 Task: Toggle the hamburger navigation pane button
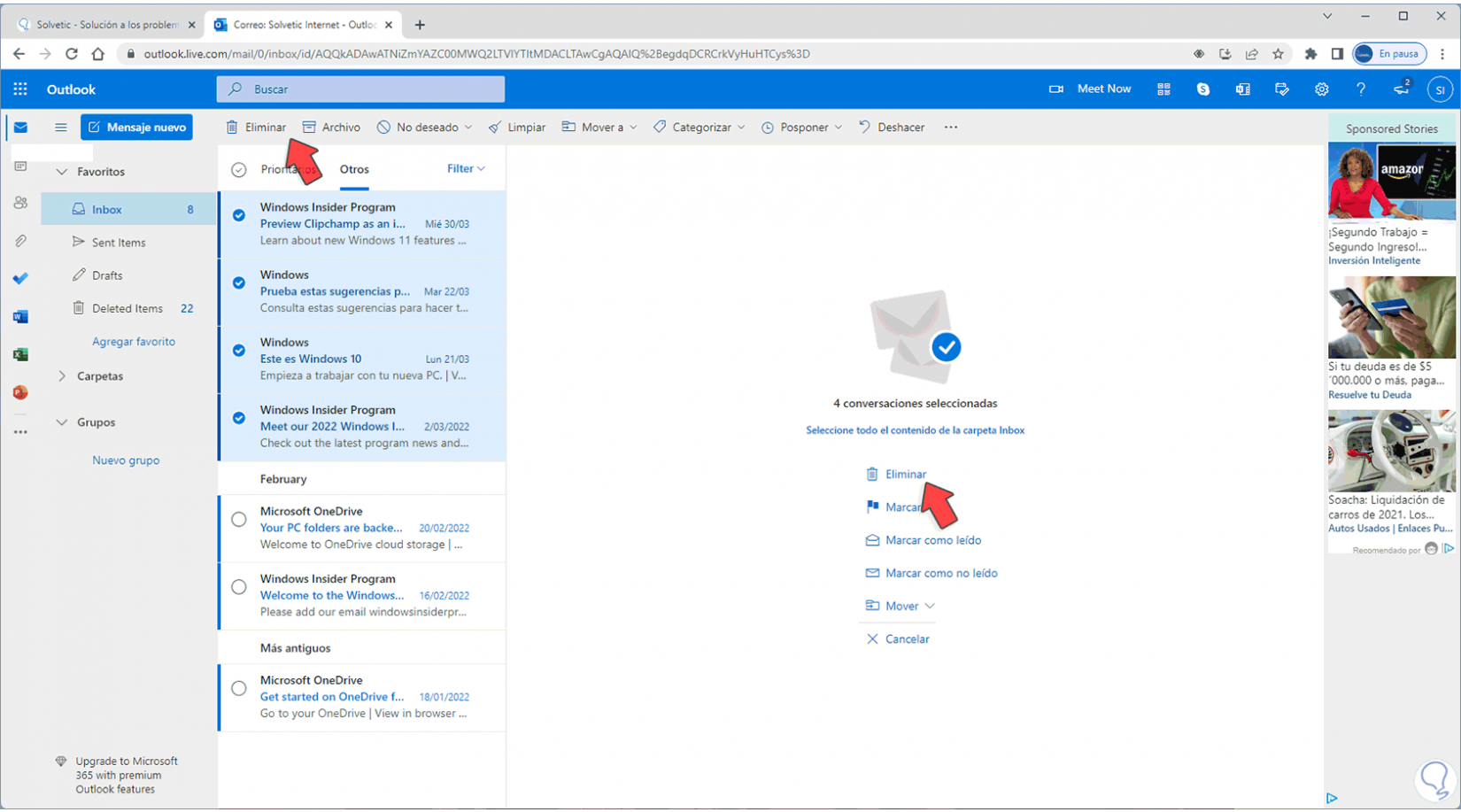tap(61, 128)
